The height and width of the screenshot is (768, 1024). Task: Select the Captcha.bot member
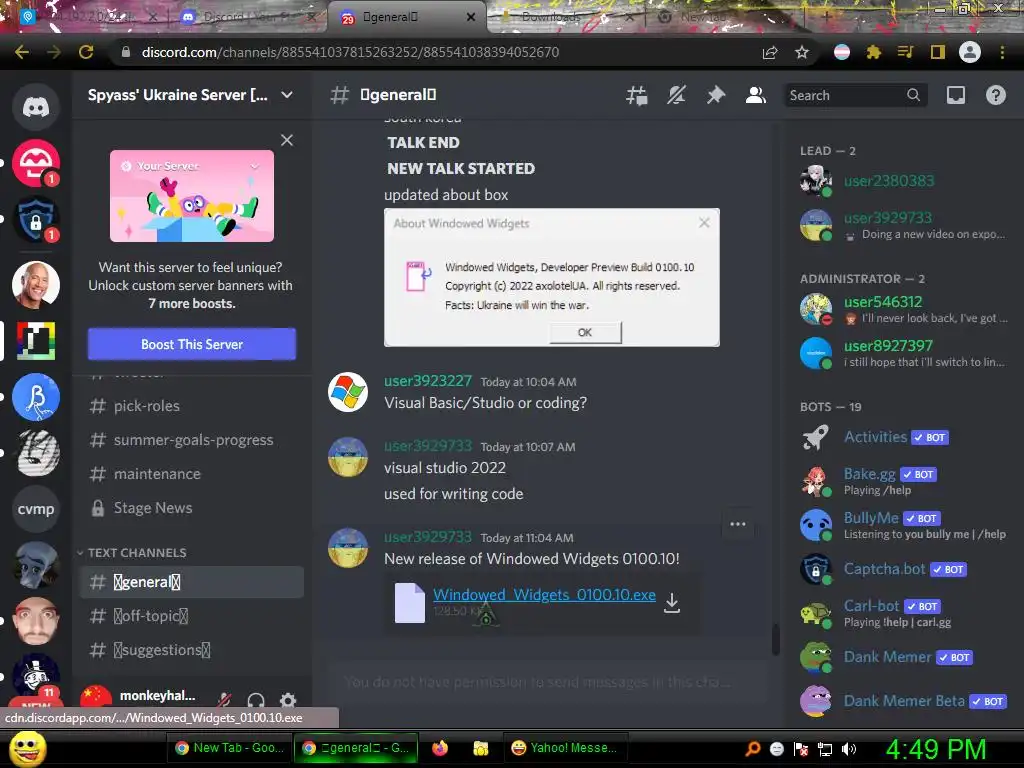(x=904, y=569)
